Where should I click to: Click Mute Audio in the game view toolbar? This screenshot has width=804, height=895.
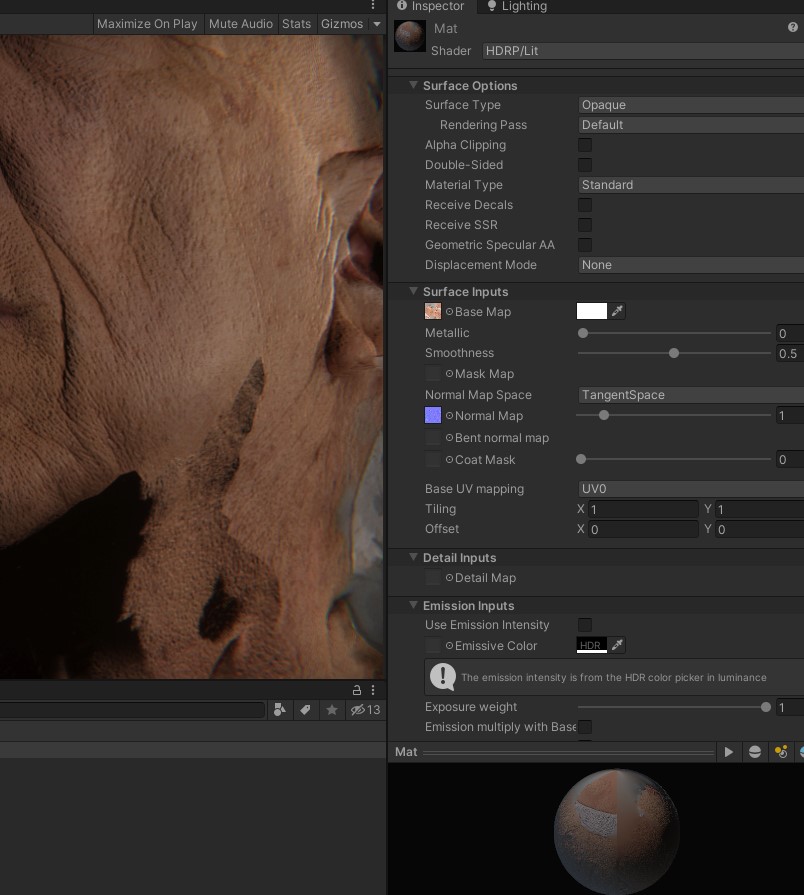click(240, 24)
